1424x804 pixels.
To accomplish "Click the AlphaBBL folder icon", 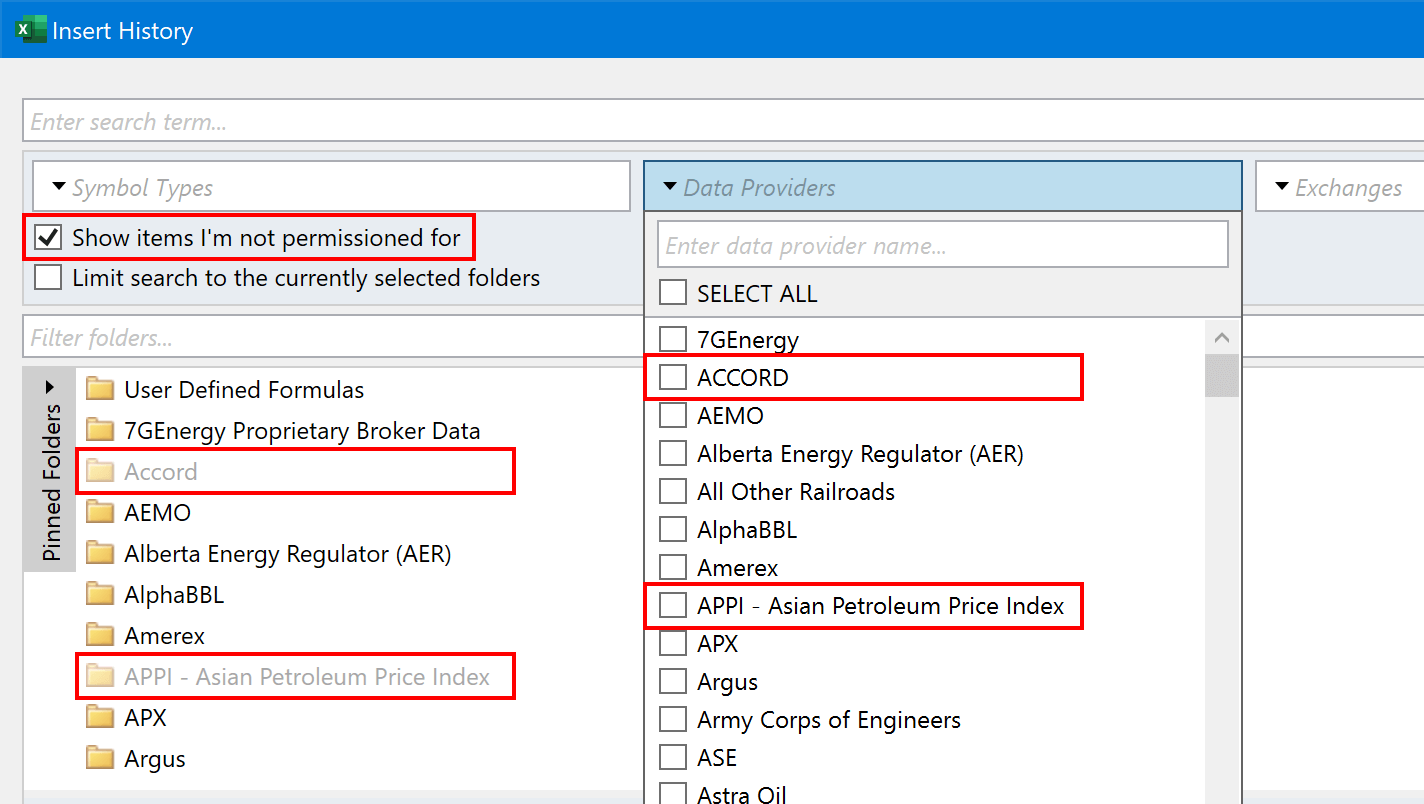I will click(x=100, y=594).
